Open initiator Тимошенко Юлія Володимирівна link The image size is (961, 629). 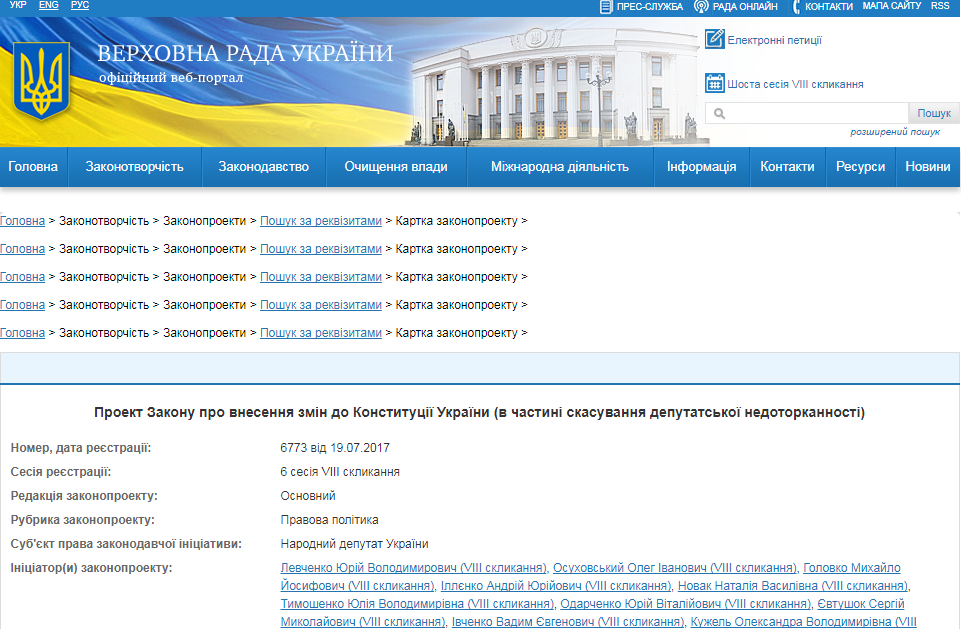tap(417, 604)
